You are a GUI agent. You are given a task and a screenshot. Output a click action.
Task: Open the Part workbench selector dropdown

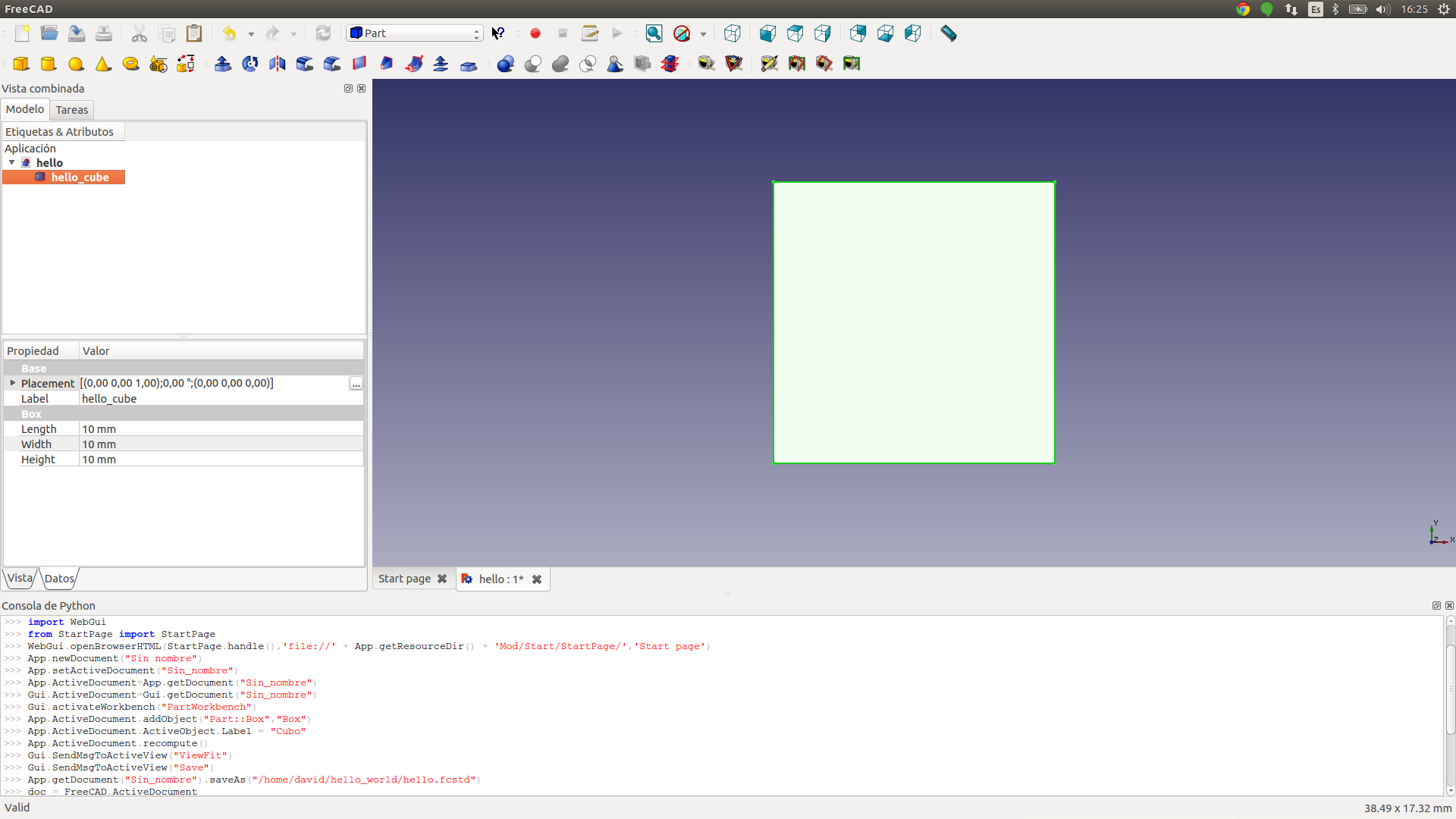pos(415,33)
